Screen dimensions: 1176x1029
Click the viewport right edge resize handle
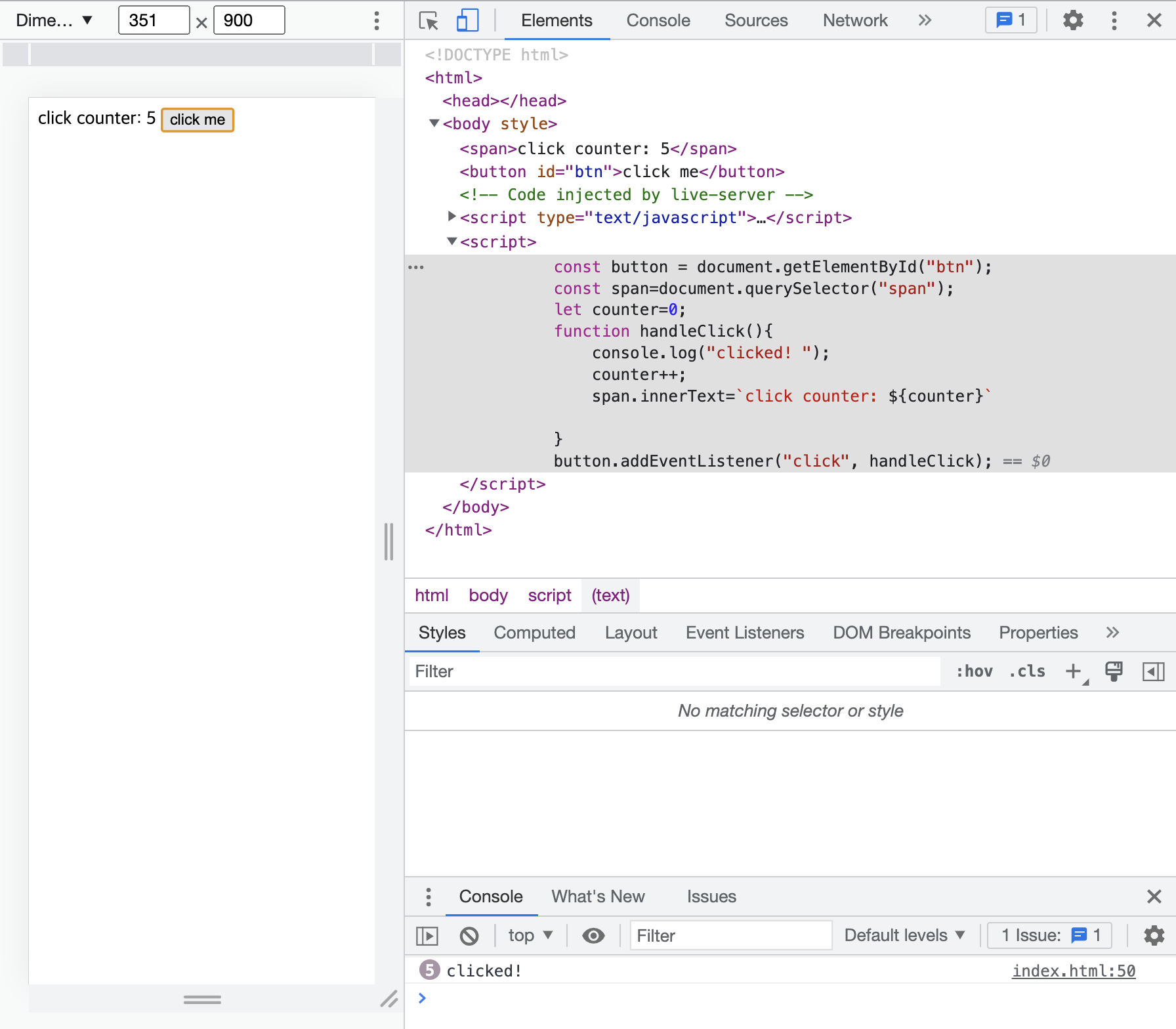click(388, 541)
